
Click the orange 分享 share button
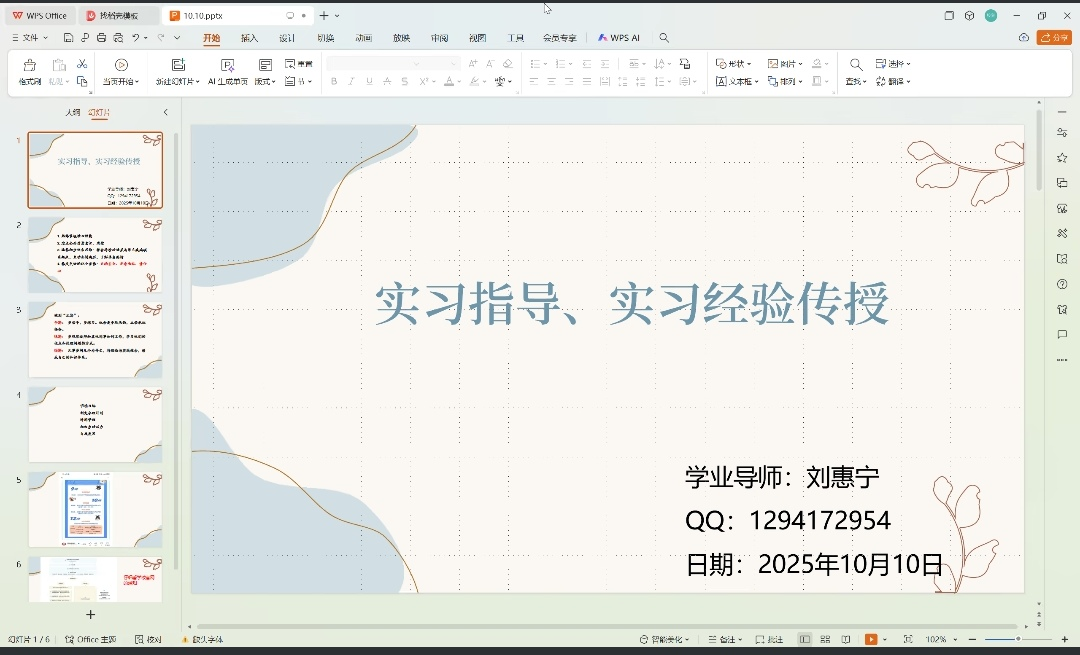point(1053,38)
